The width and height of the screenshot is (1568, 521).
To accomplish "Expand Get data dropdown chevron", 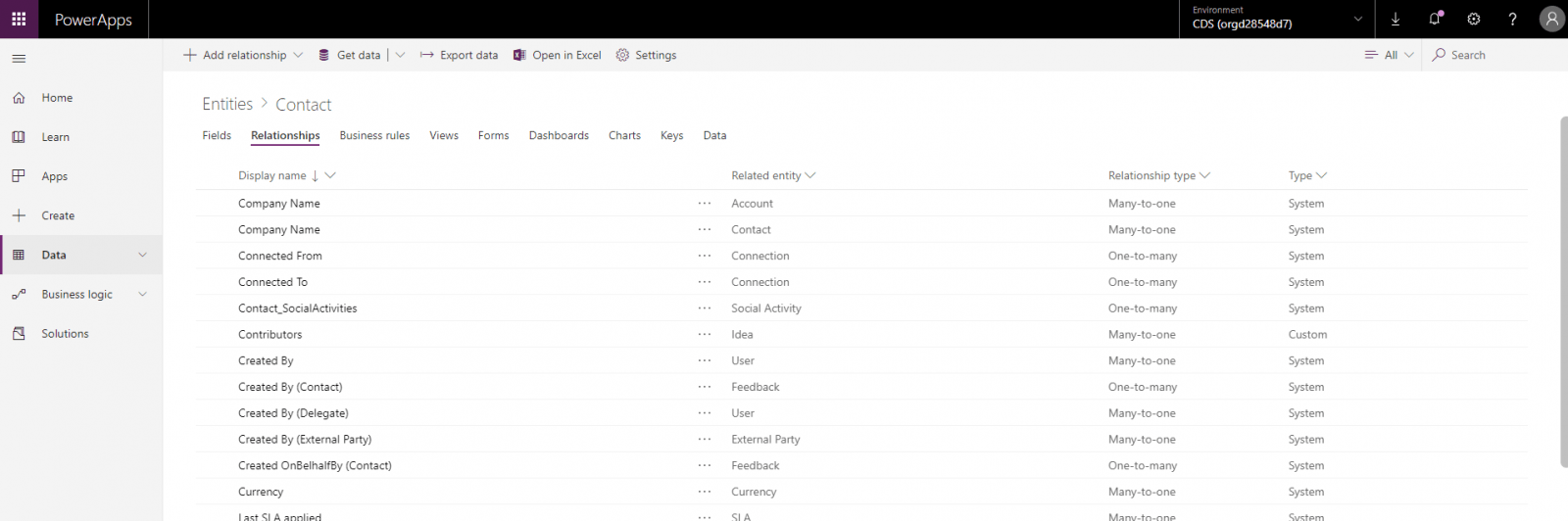I will pos(400,55).
